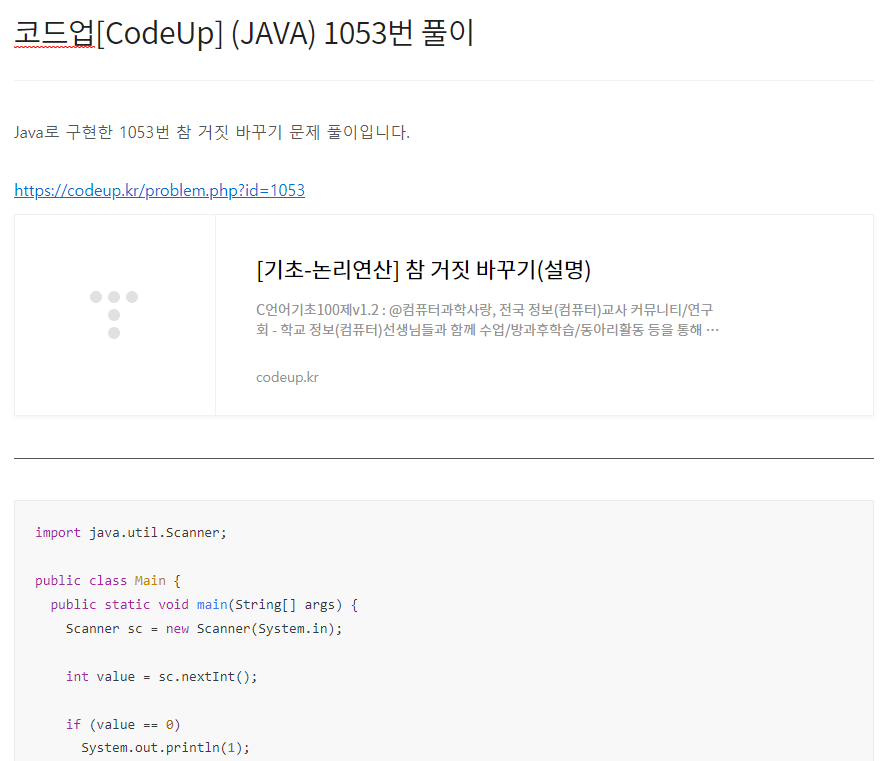Click the link card description starting C언어기초100제v1.2
Image resolution: width=887 pixels, height=761 pixels.
point(488,320)
